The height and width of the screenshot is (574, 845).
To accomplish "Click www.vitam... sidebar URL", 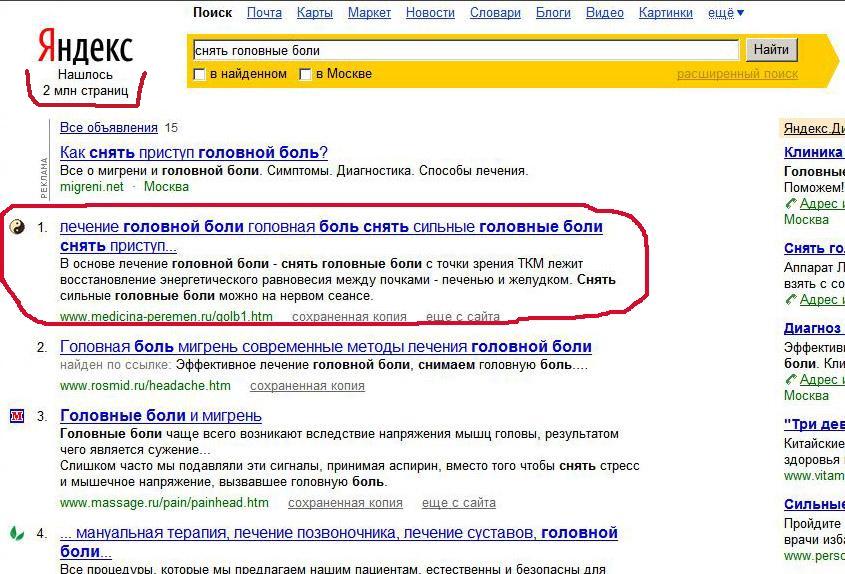I will [x=814, y=476].
